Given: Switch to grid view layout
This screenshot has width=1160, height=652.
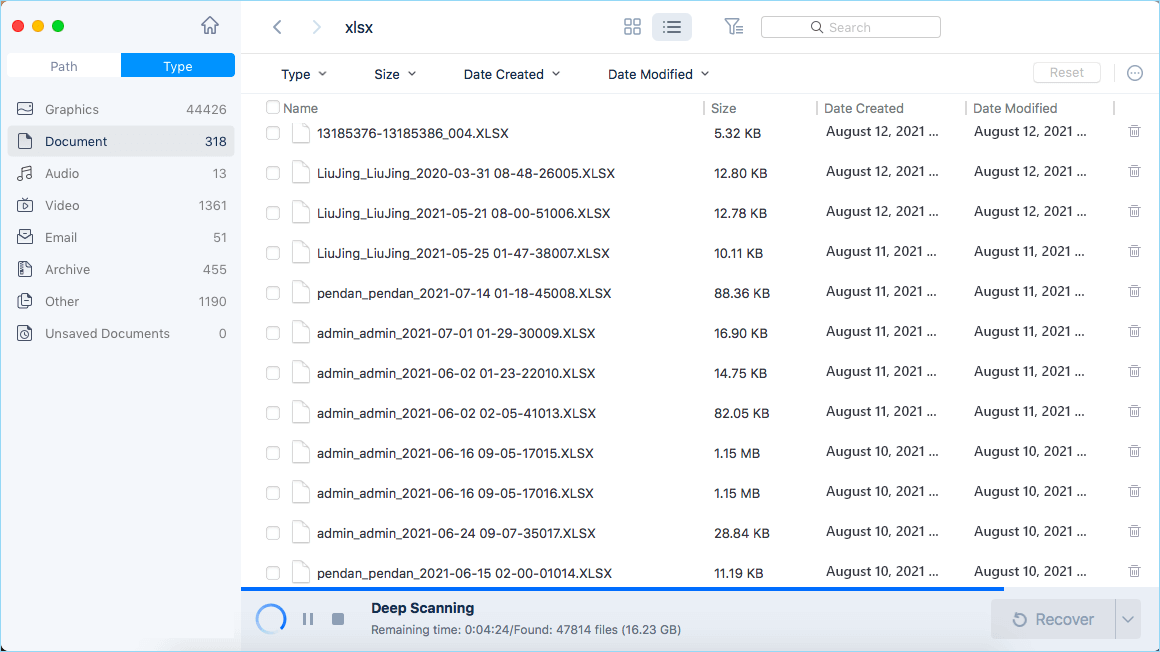Looking at the screenshot, I should point(632,27).
